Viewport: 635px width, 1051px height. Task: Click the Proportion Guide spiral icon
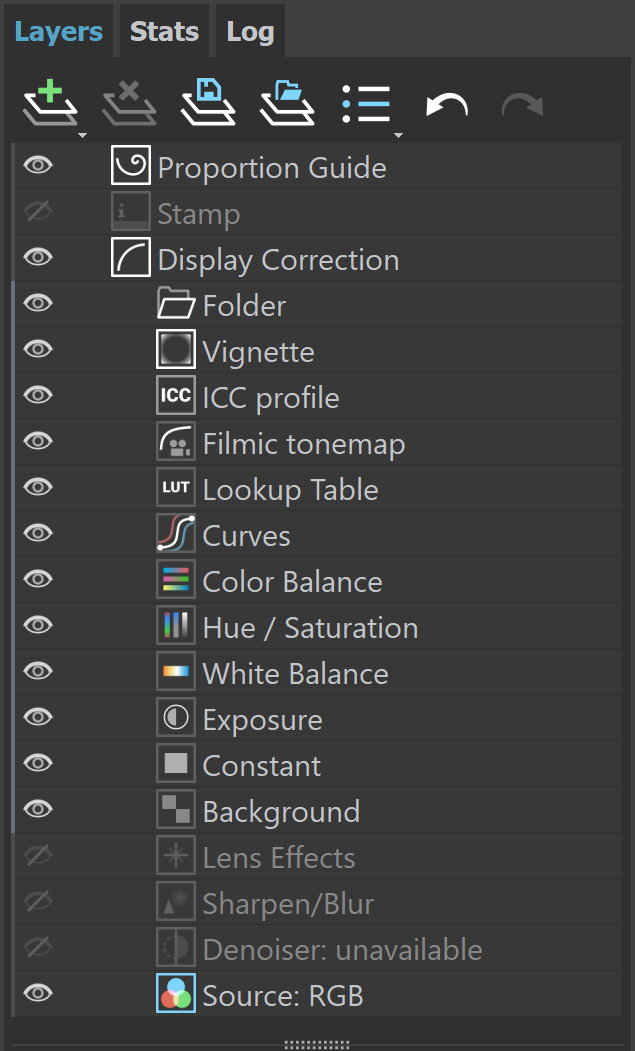pyautogui.click(x=131, y=165)
